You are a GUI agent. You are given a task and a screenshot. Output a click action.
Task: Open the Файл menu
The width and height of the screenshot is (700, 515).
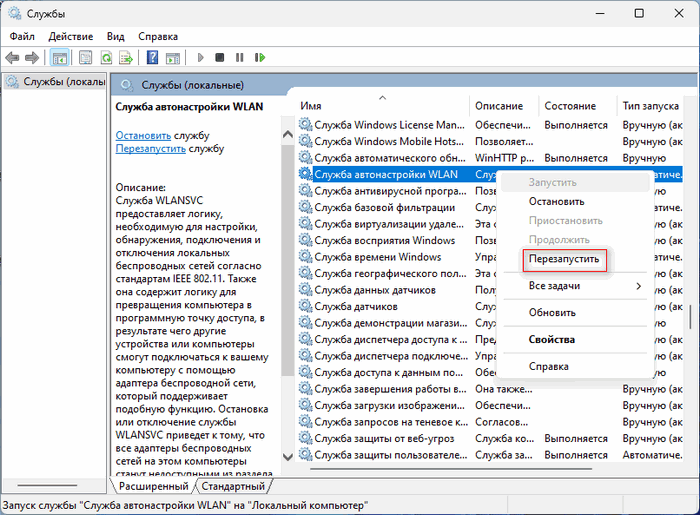tap(22, 36)
